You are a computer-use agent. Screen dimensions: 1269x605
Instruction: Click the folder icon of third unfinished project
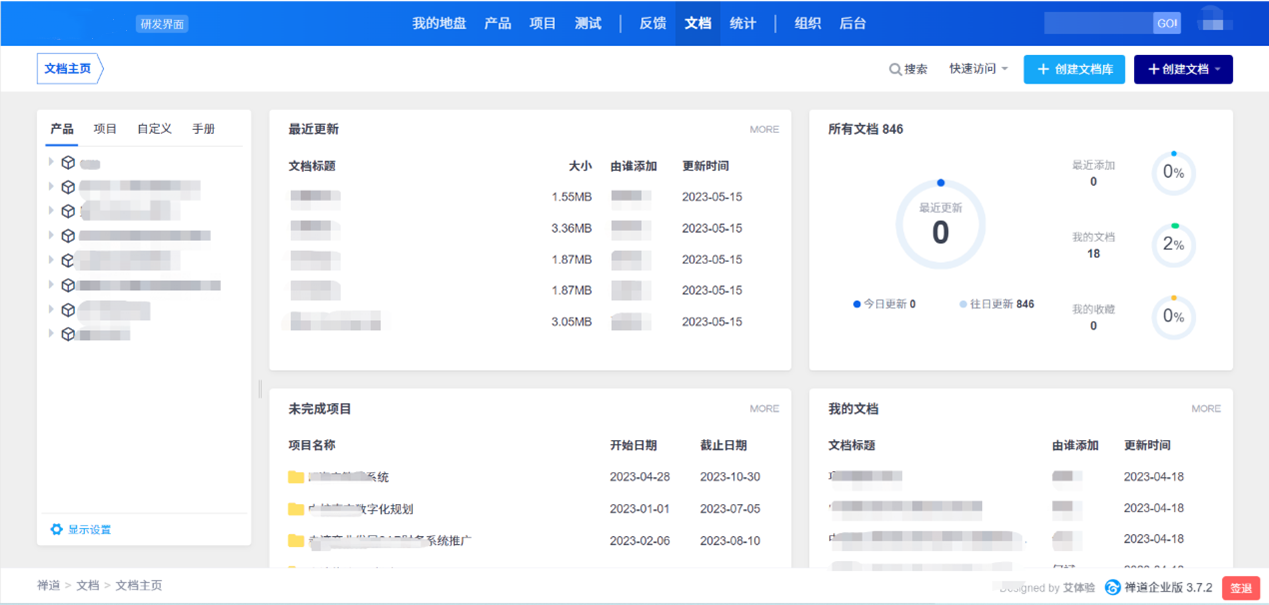click(x=296, y=540)
